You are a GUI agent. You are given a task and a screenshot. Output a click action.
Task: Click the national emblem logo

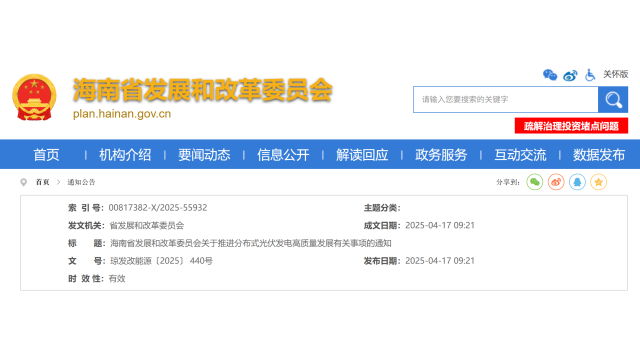34,97
